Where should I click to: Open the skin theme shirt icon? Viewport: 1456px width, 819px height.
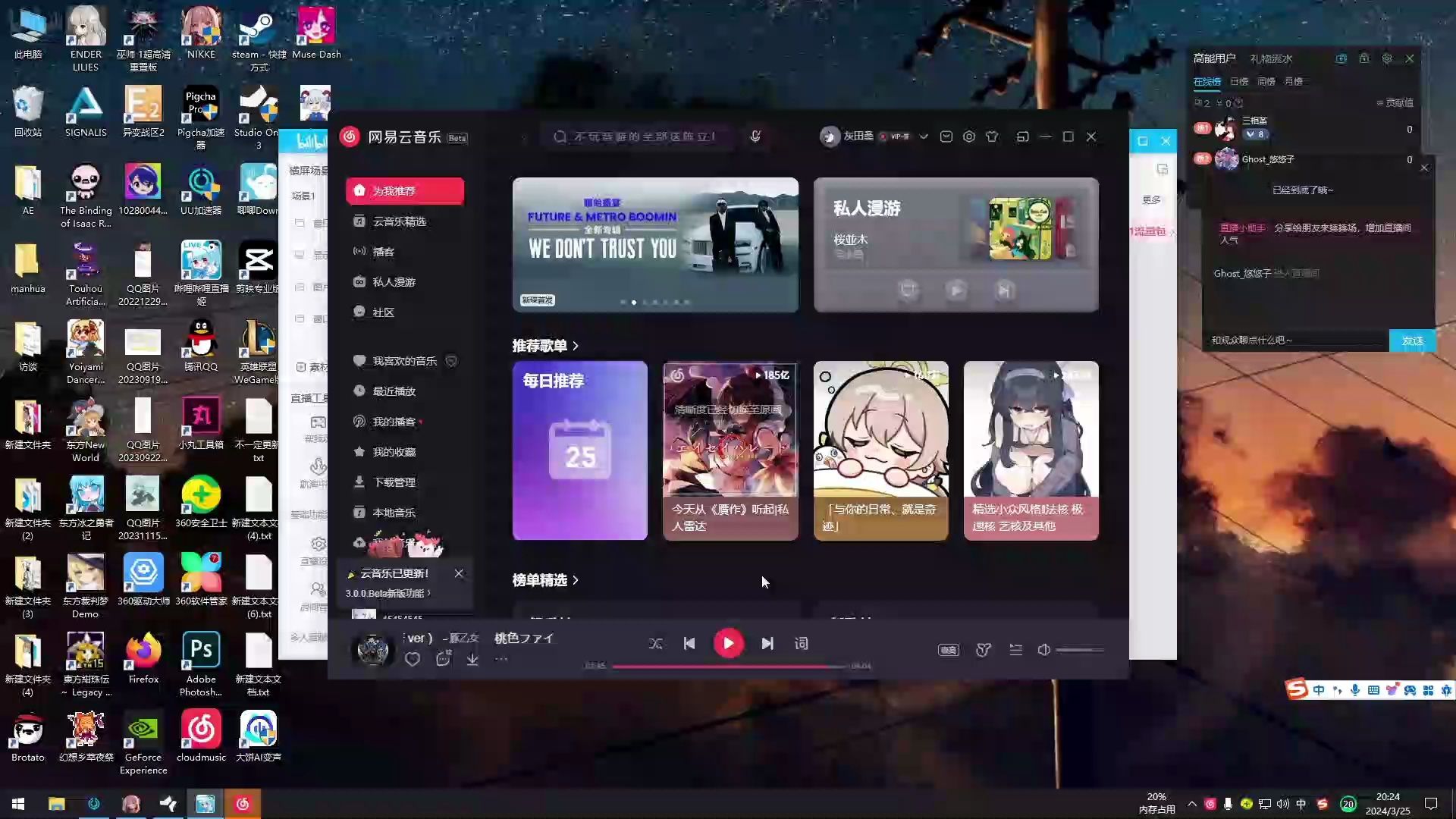[991, 136]
